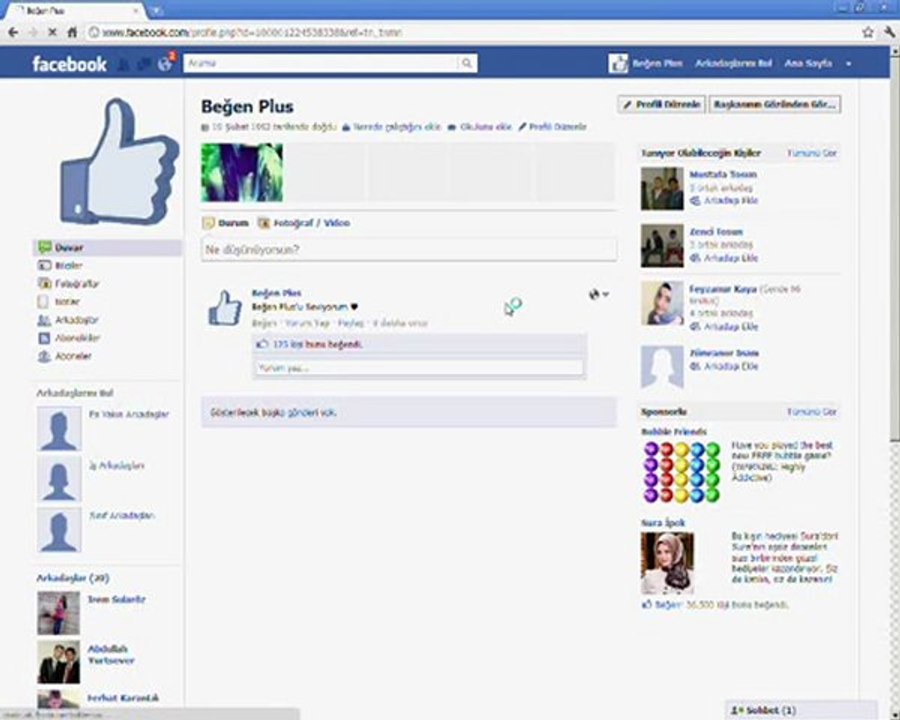This screenshot has height=720, width=900.
Task: Click the Arkadaşlar icon in sidebar
Action: 44,320
